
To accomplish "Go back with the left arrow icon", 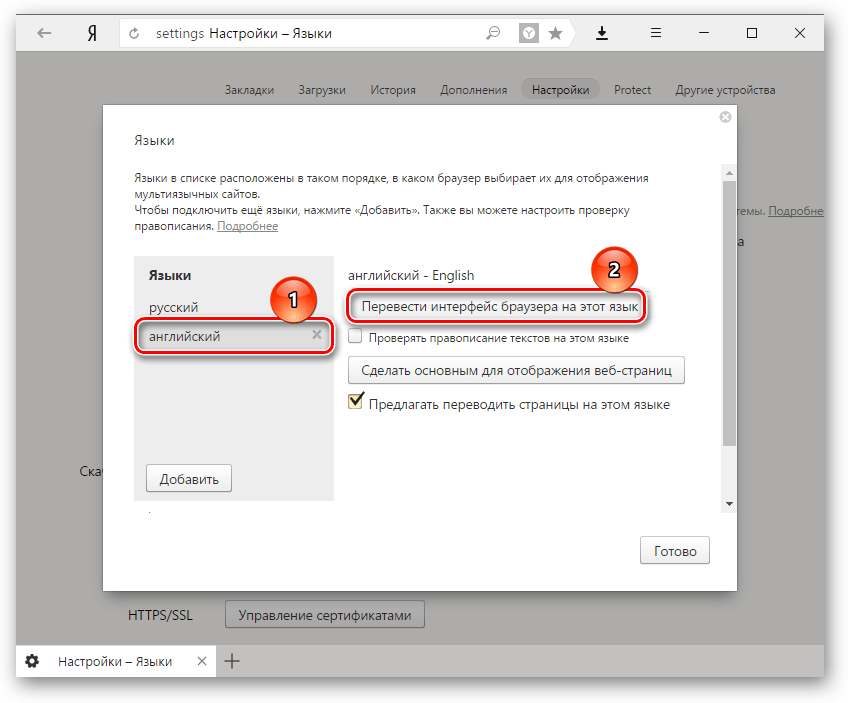I will 44,34.
